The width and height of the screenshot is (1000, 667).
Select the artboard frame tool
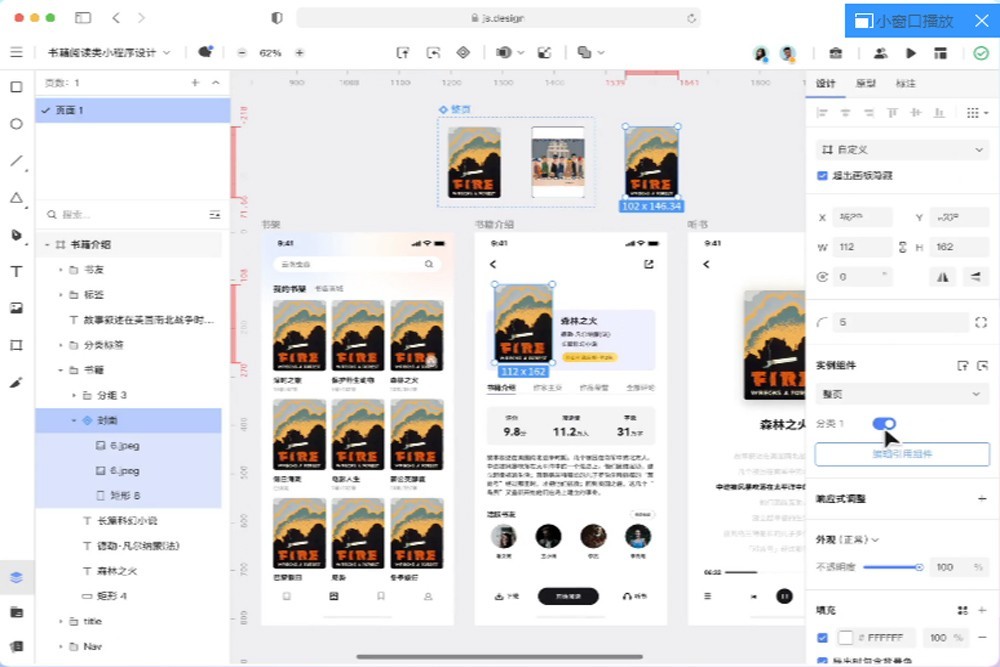click(x=17, y=345)
